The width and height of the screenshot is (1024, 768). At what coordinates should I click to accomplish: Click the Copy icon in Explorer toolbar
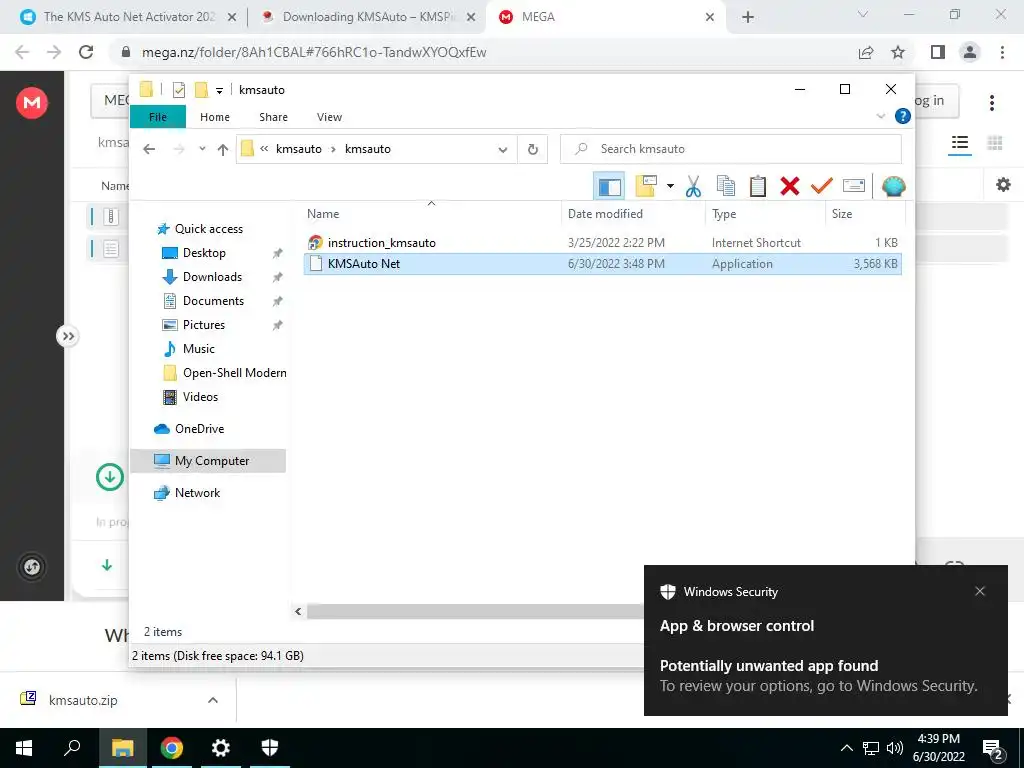coord(726,187)
